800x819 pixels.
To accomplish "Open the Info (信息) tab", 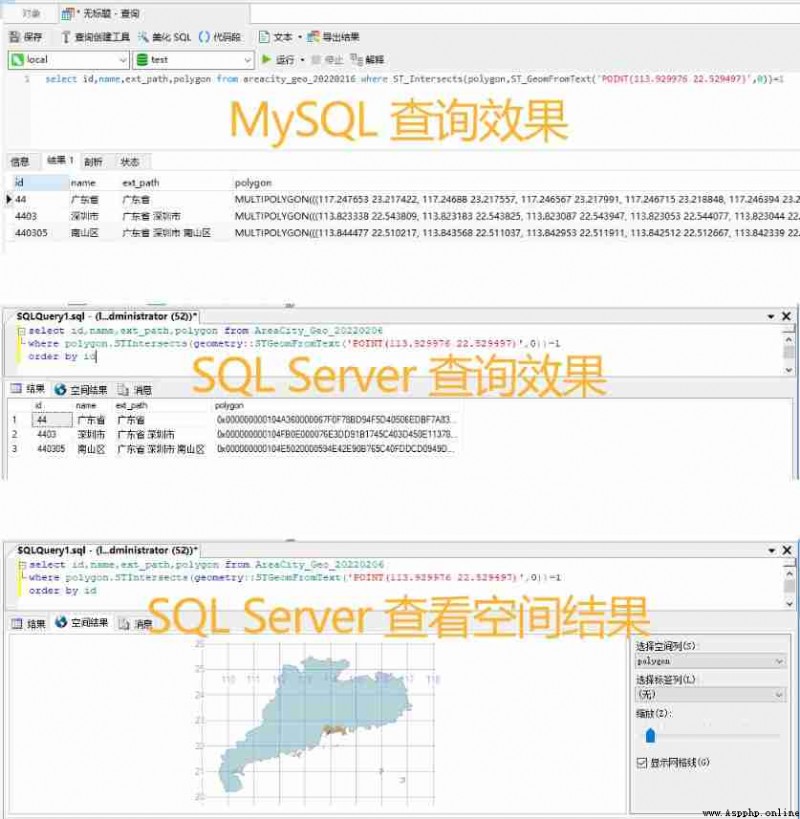I will [x=20, y=161].
